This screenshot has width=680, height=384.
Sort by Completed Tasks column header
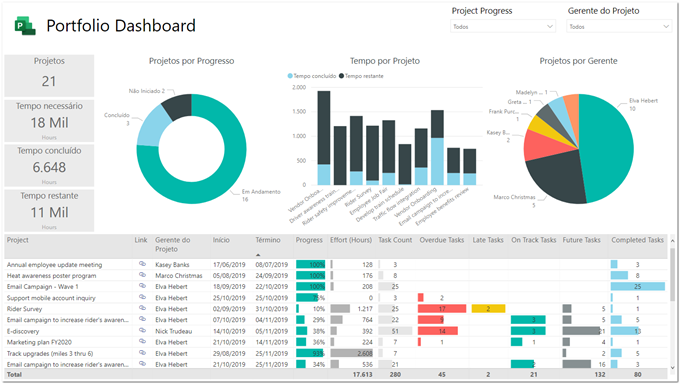point(637,240)
